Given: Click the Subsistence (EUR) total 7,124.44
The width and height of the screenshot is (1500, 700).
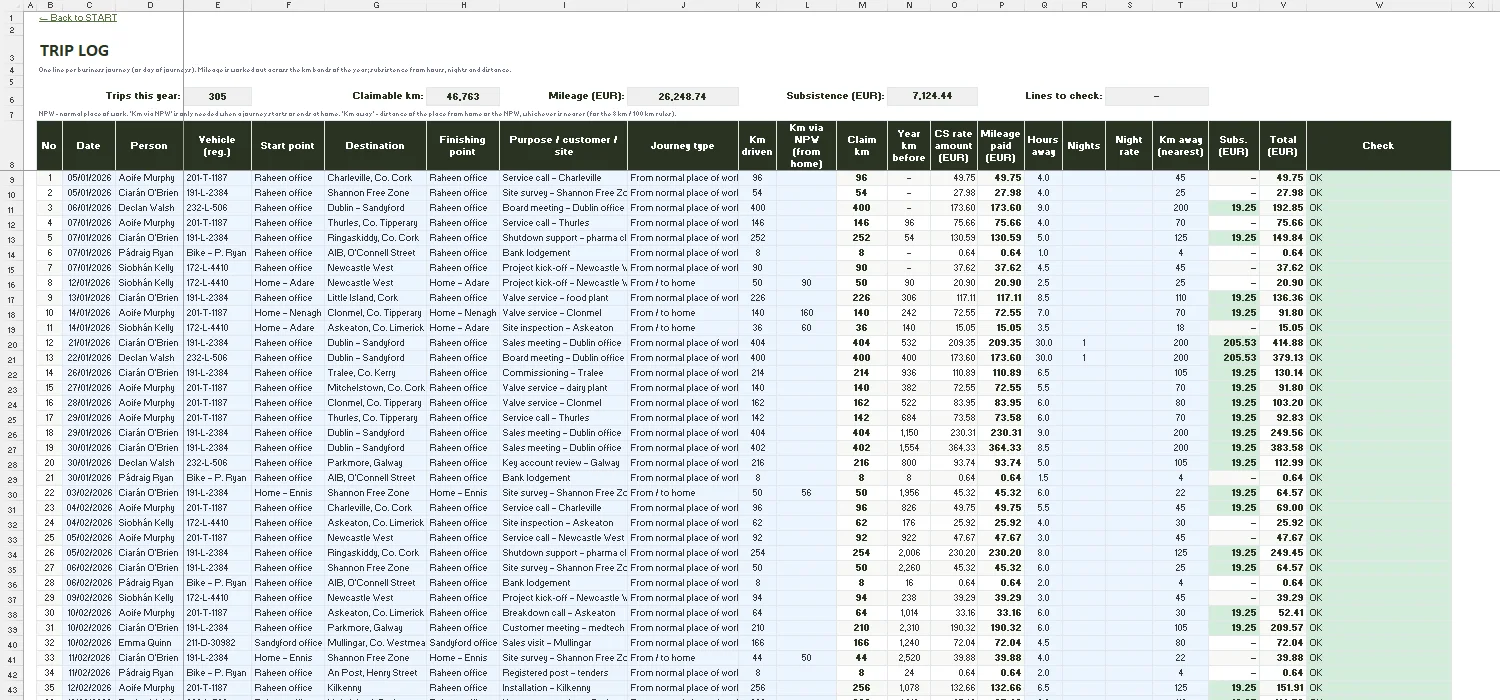Looking at the screenshot, I should click(932, 96).
